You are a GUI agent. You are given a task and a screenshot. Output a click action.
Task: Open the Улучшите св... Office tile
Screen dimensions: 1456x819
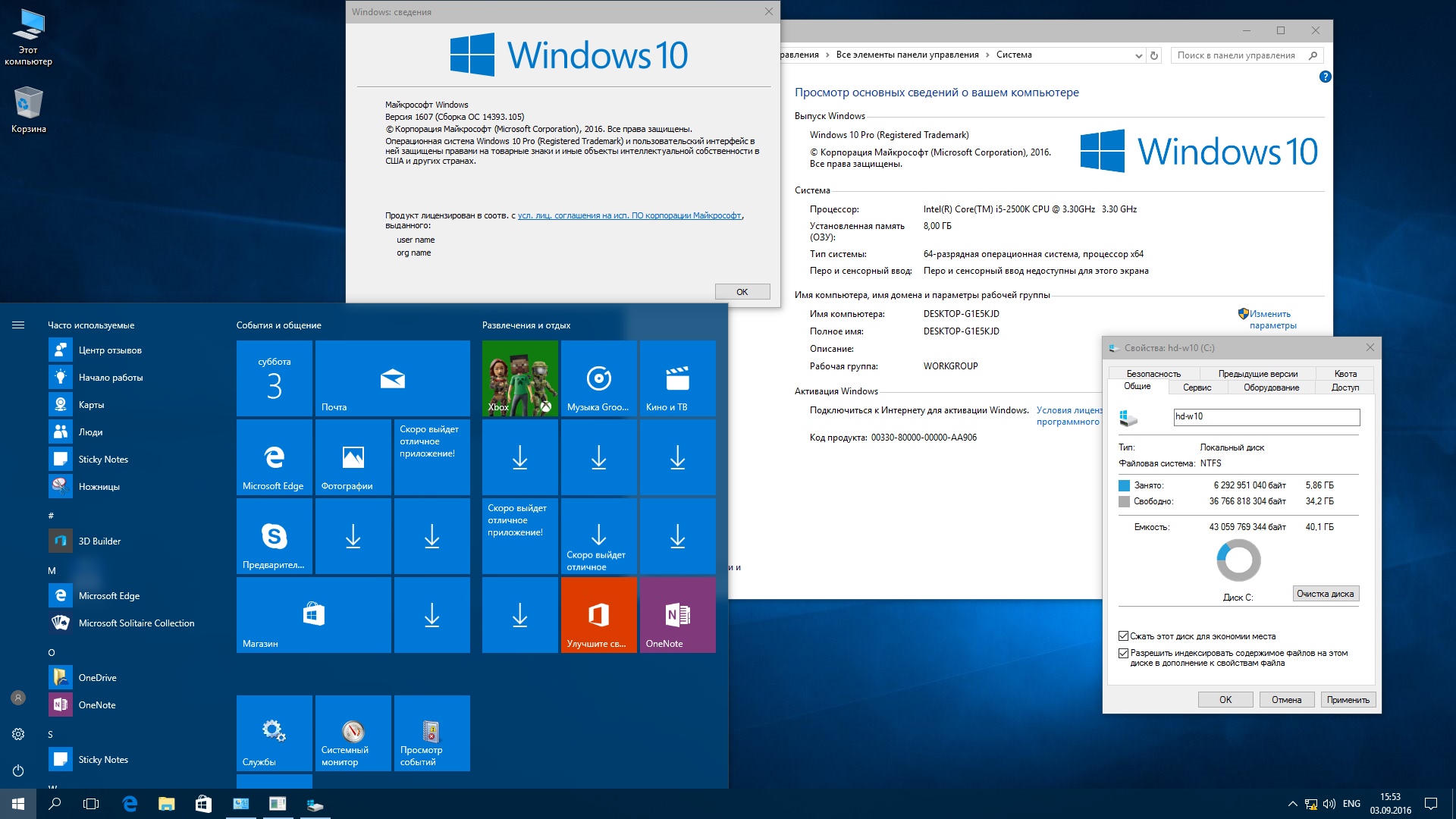coord(598,614)
